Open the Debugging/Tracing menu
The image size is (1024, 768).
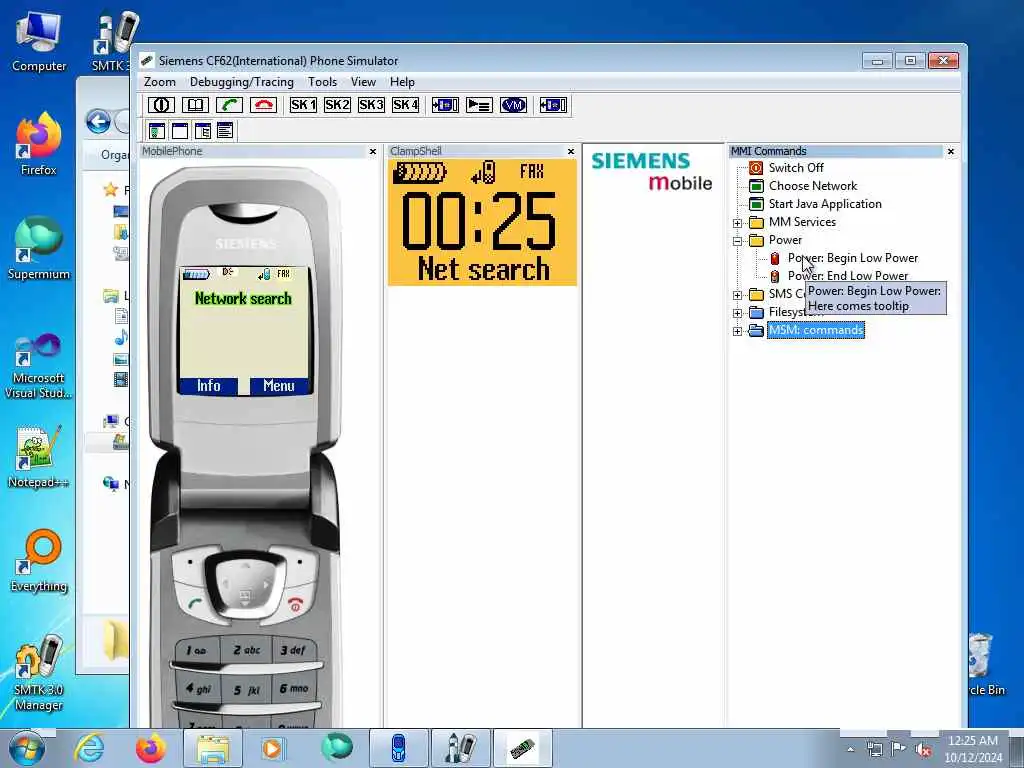click(x=242, y=82)
